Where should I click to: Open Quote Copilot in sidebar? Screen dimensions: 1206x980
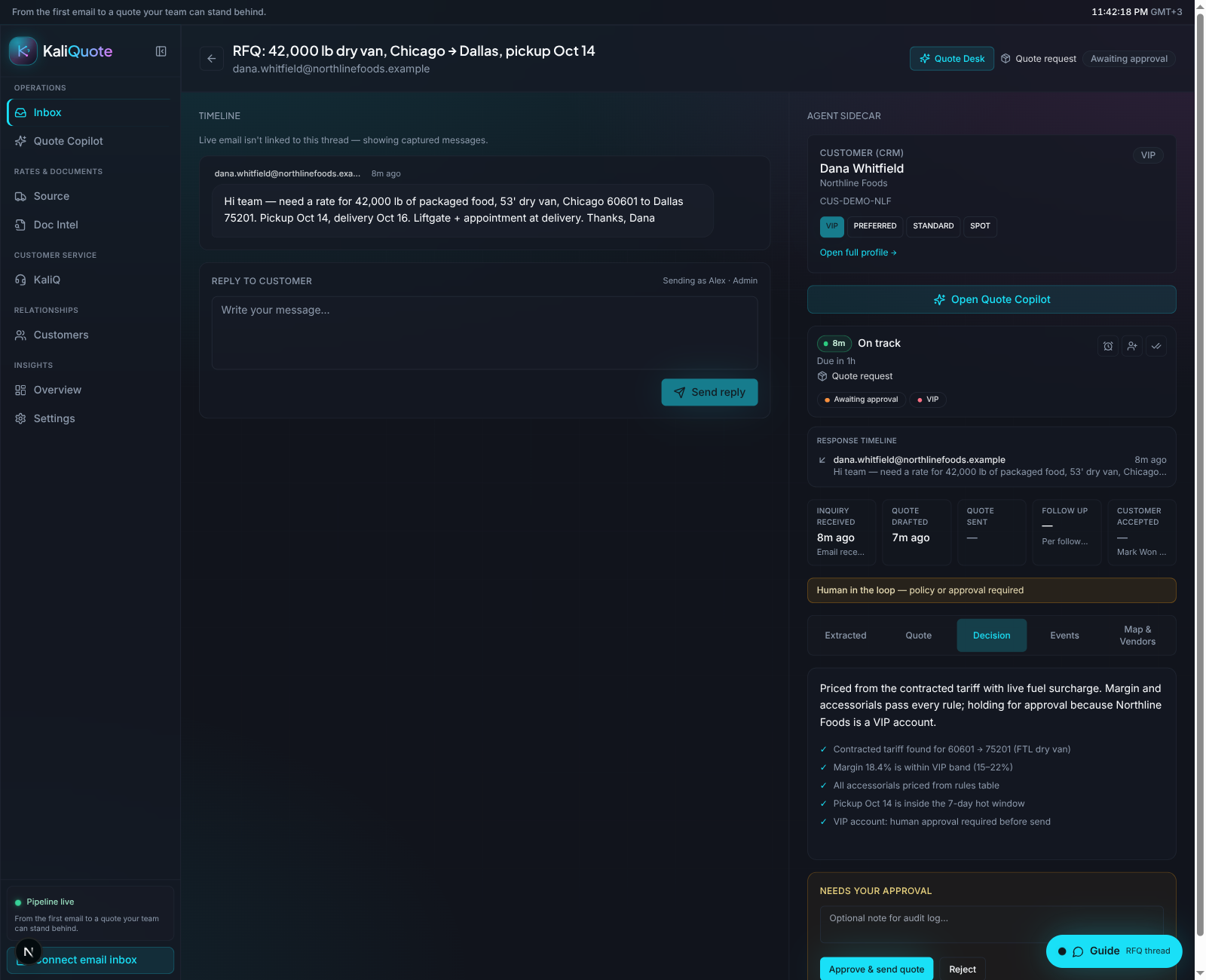point(90,141)
